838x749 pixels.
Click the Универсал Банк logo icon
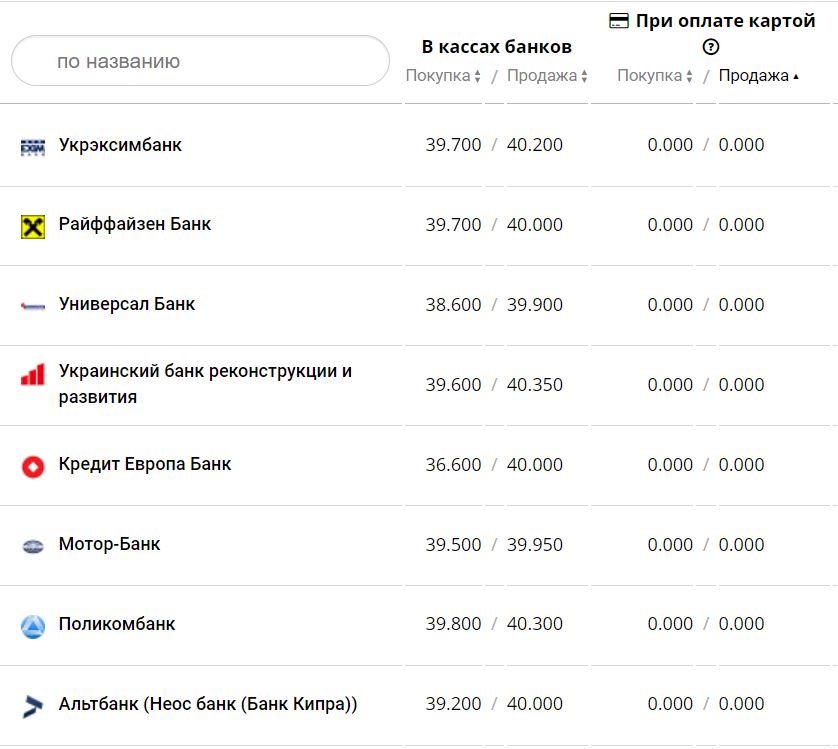point(33,307)
